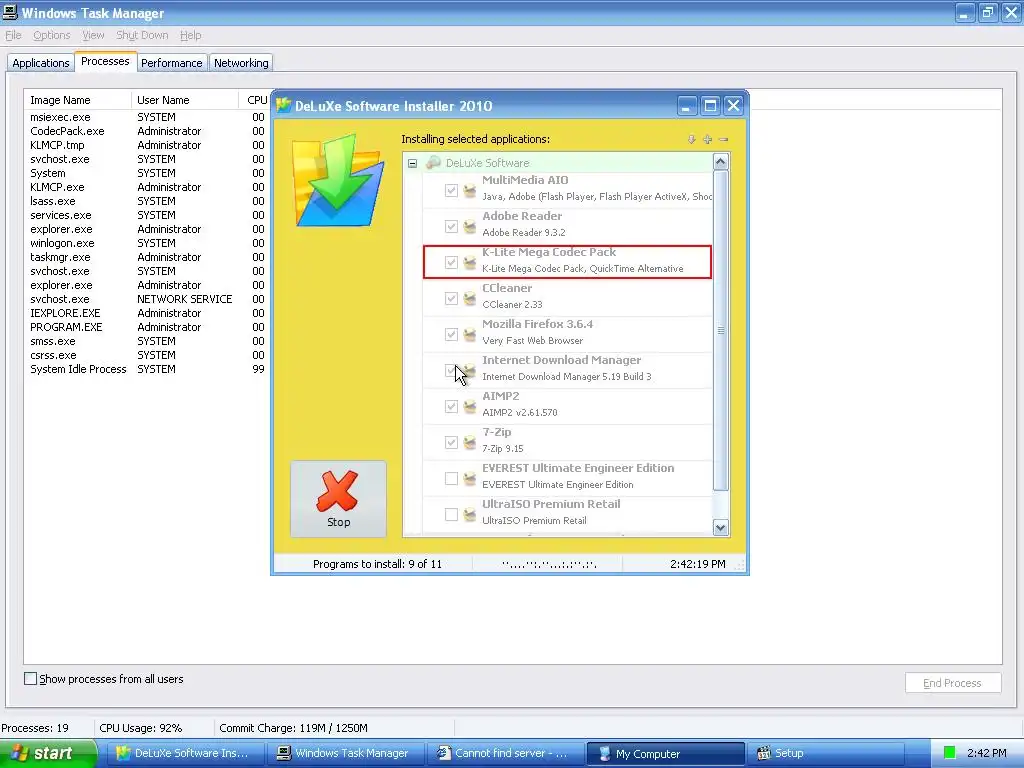Switch to the Applications tab
This screenshot has width=1024, height=768.
[40, 63]
